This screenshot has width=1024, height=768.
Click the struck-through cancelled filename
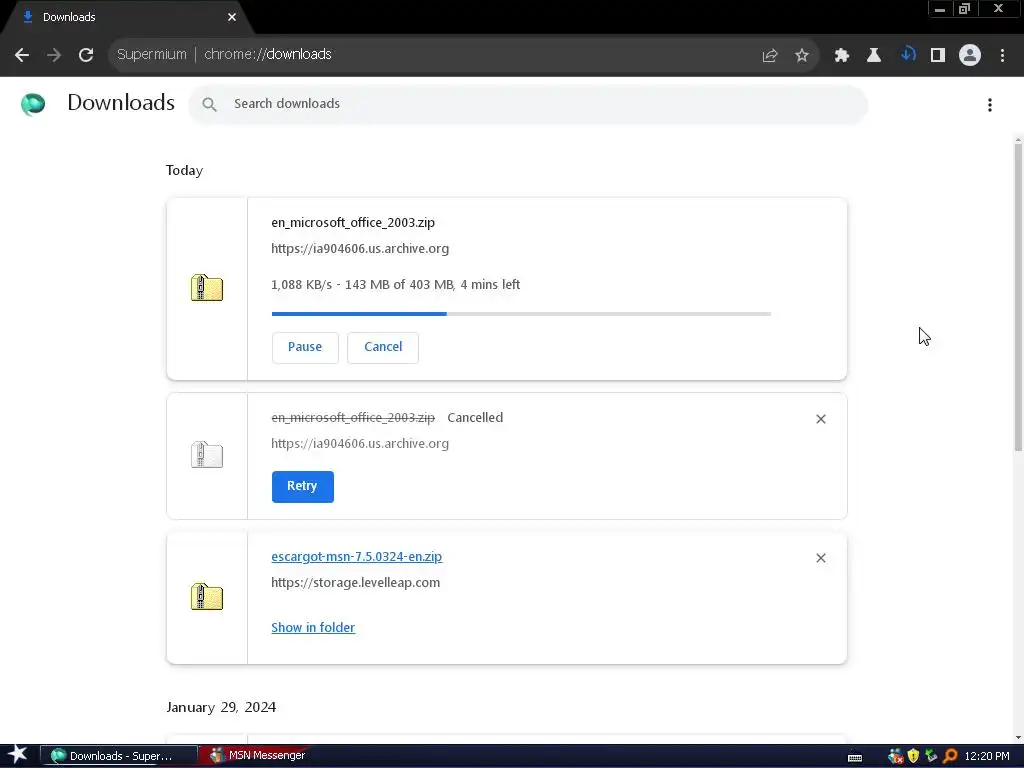point(353,418)
